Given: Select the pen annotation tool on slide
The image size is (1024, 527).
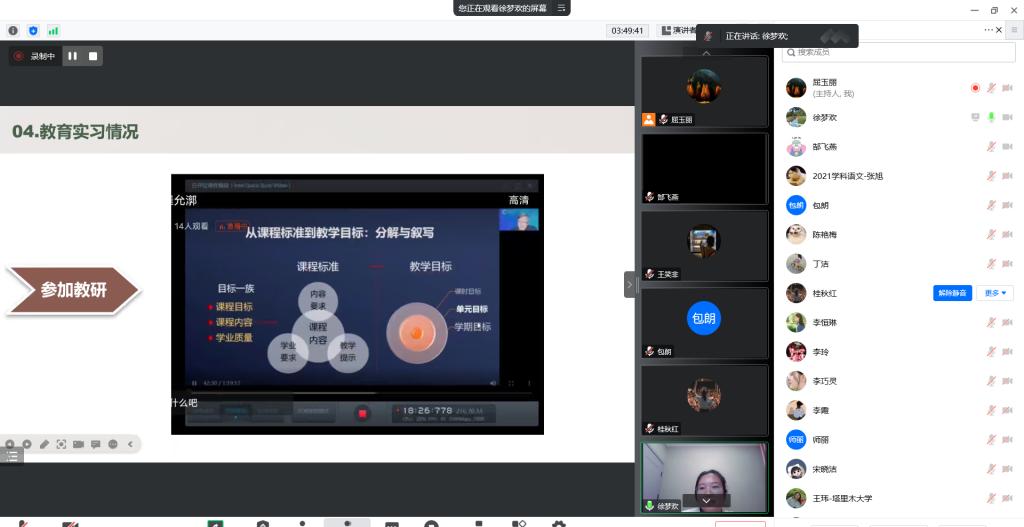Looking at the screenshot, I should [44, 444].
